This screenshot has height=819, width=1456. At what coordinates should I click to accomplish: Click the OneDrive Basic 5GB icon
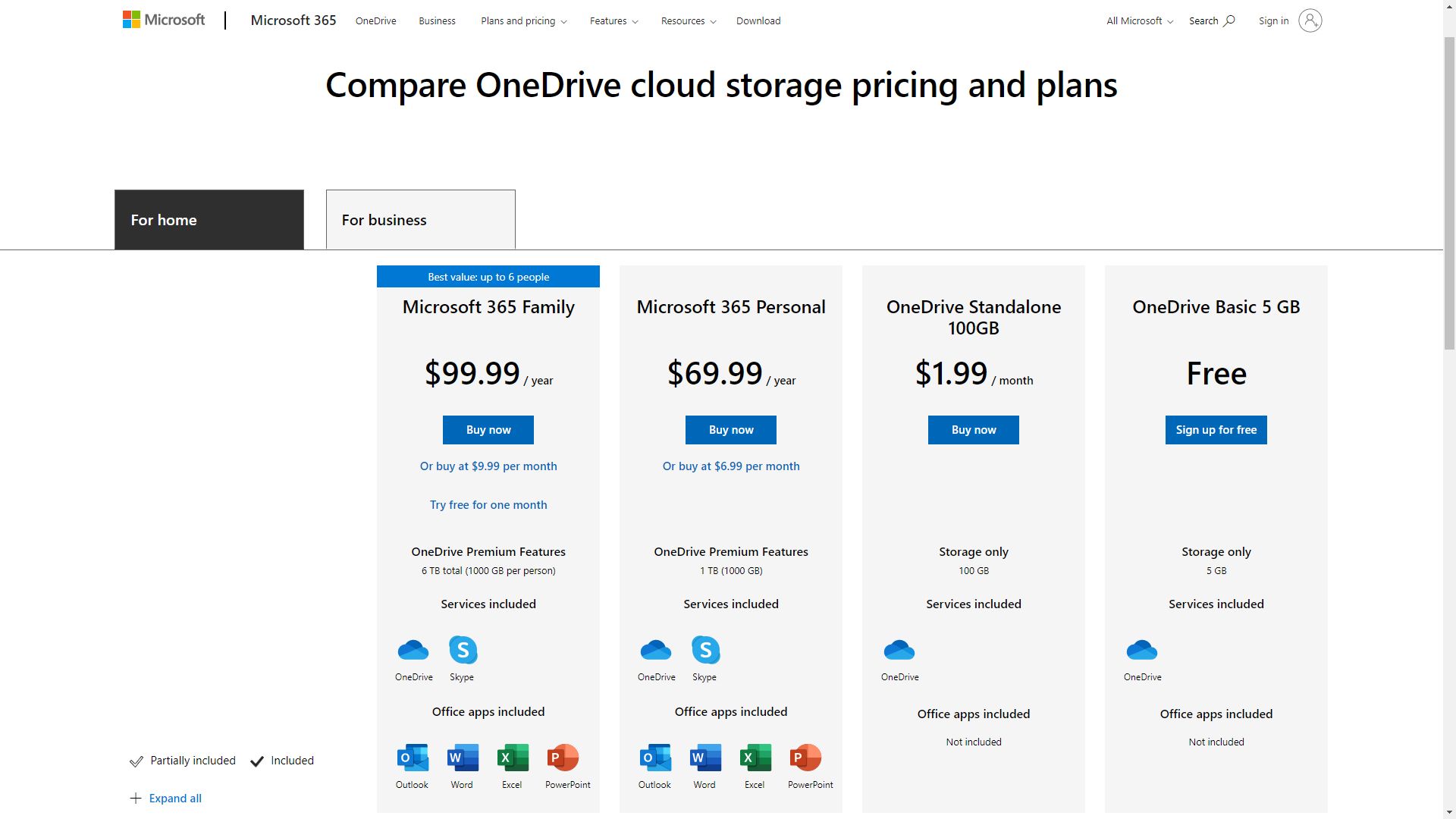pos(1141,650)
